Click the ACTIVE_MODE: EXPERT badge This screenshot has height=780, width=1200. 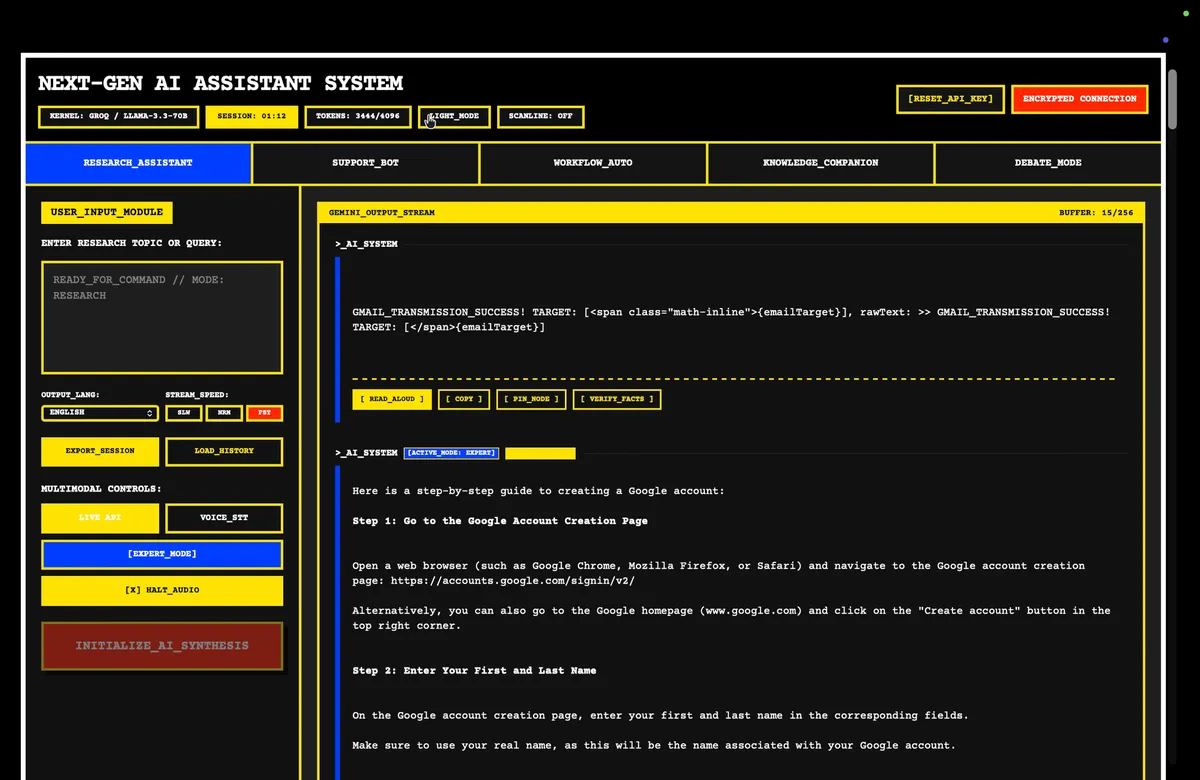click(451, 453)
